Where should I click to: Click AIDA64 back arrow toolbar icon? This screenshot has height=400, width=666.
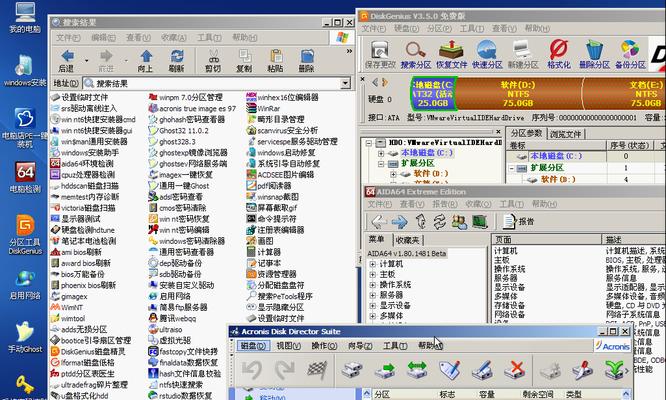[378, 221]
